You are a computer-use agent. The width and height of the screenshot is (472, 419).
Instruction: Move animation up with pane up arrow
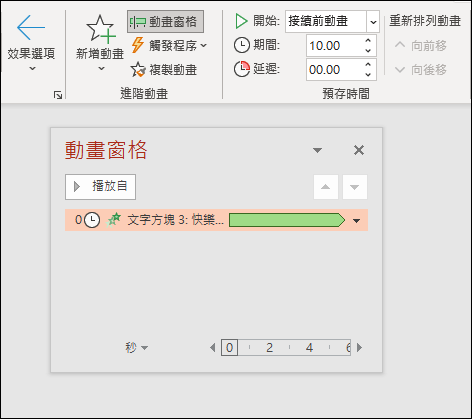click(326, 187)
